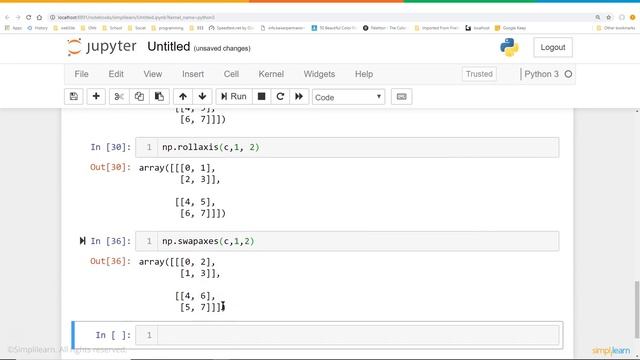This screenshot has width=640, height=360.
Task: Open the Social bookmarks folder
Action: pyautogui.click(x=137, y=28)
